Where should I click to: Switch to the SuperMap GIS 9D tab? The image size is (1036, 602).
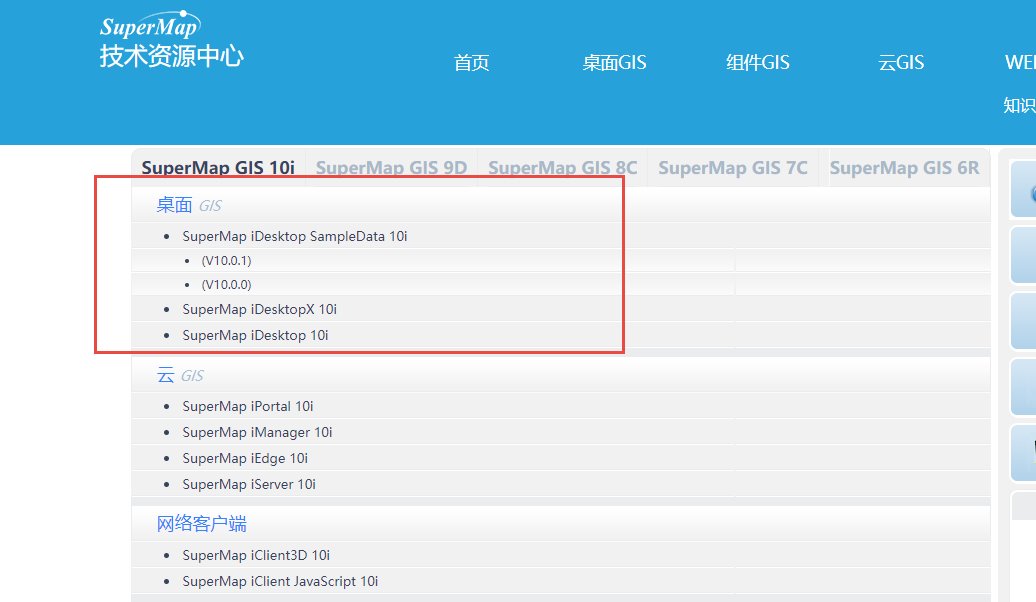coord(391,168)
